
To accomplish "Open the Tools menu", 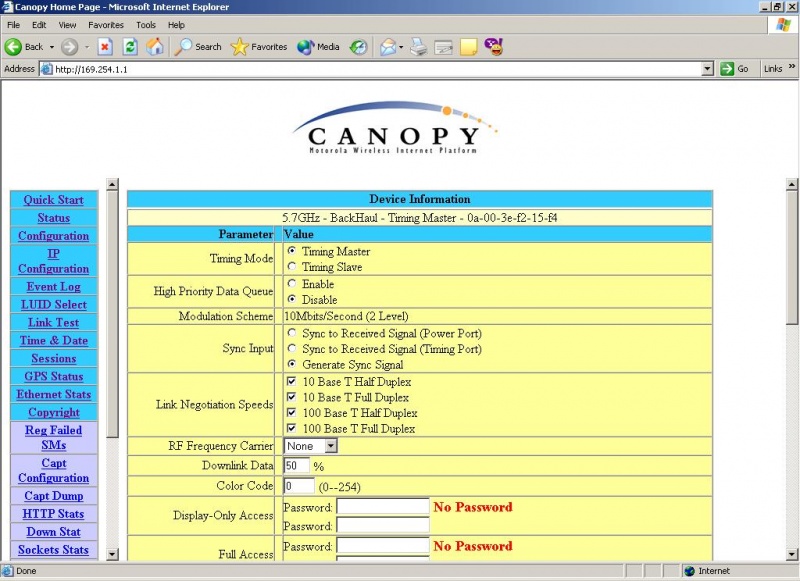I will [x=146, y=24].
